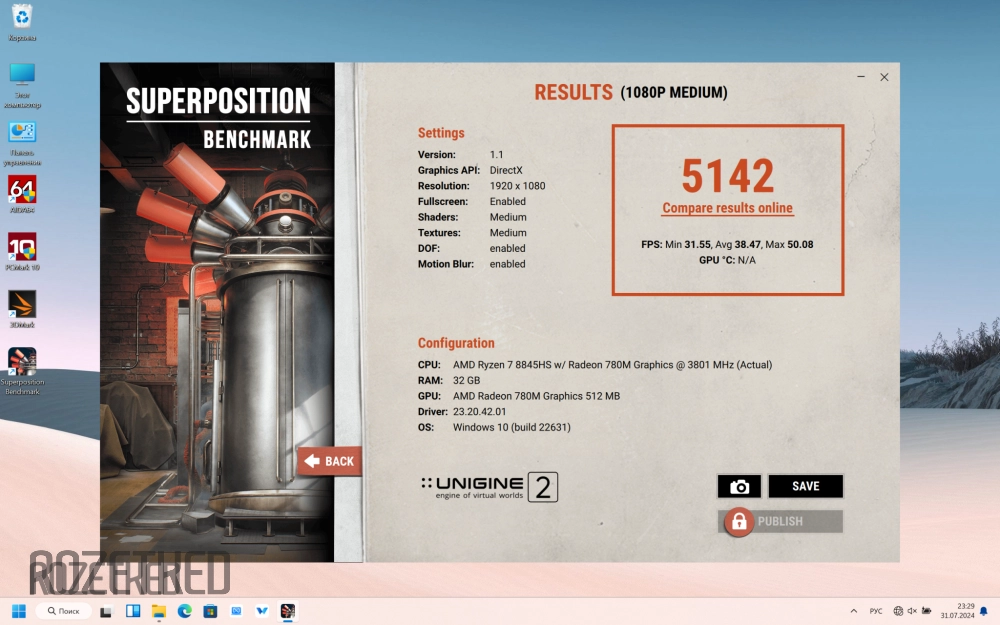Follow the Compare results online link
Screen dimensions: 1000x625
coord(727,209)
